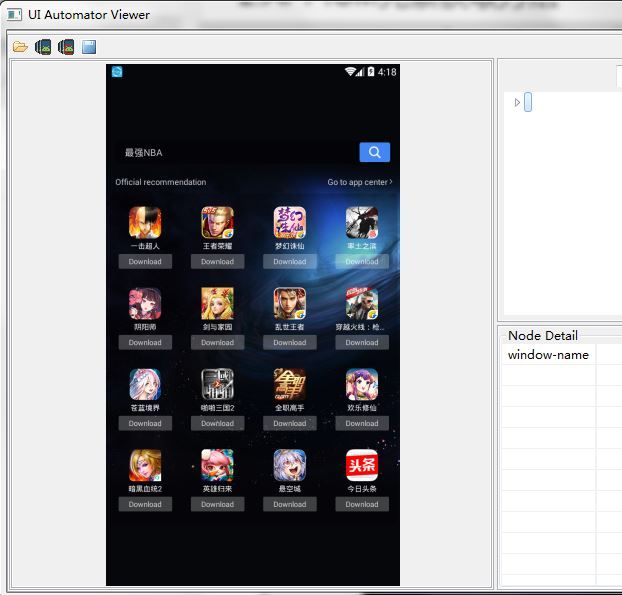Screen dimensions: 622x595
Task: Tap the 一击超人 game icon
Action: [x=145, y=223]
